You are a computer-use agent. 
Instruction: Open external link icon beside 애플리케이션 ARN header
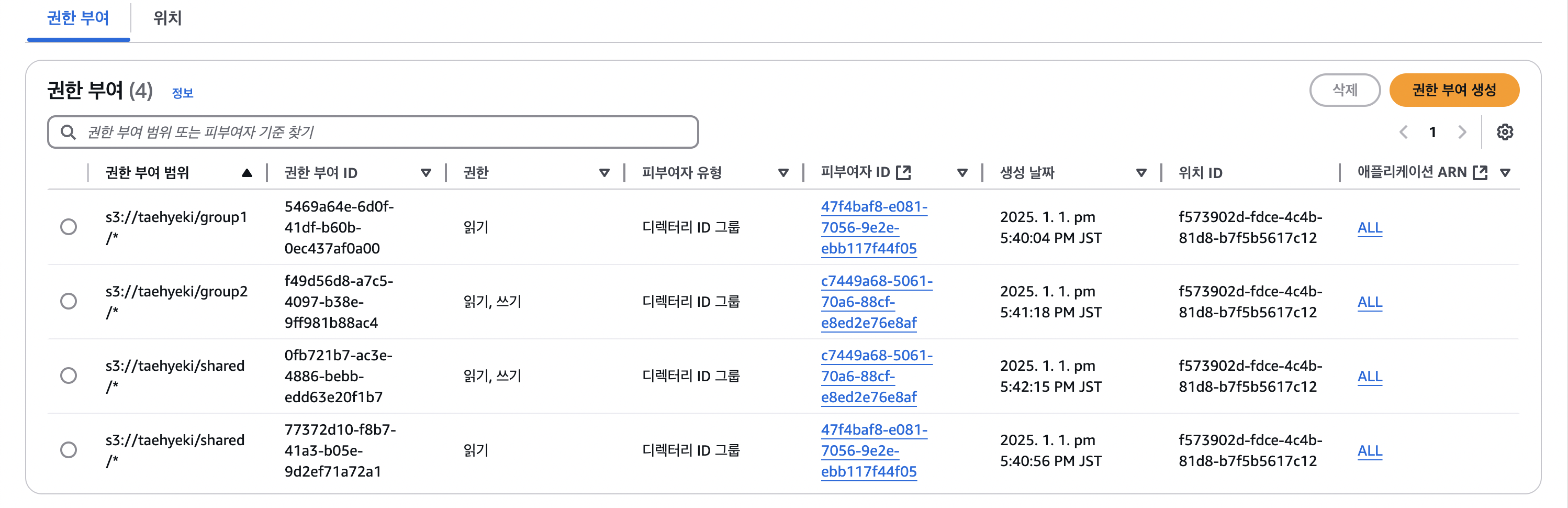(1480, 172)
